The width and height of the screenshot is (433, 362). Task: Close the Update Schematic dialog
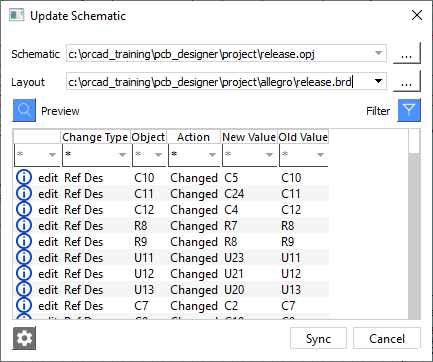click(417, 15)
